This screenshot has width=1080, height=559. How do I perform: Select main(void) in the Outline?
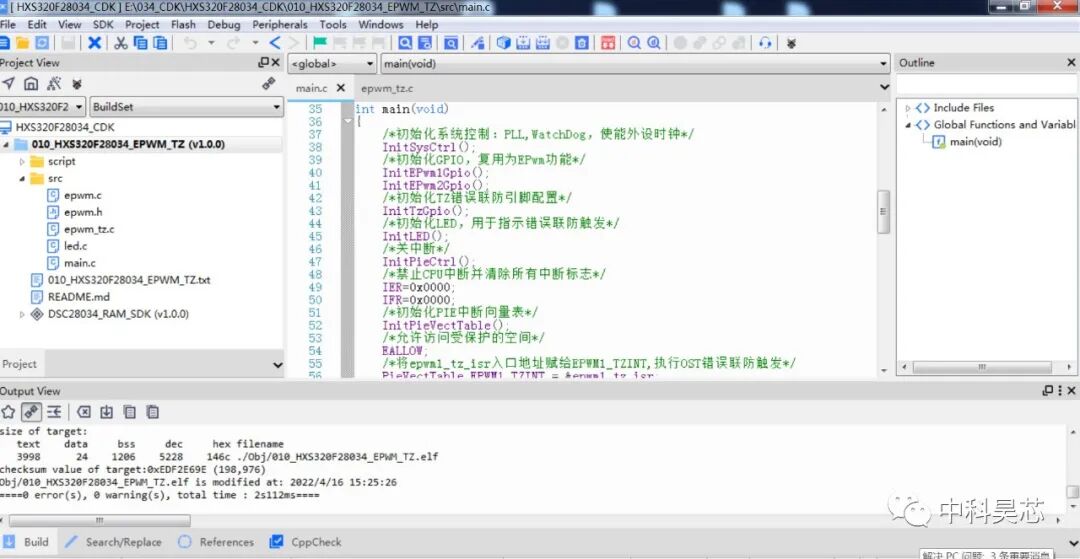point(975,142)
